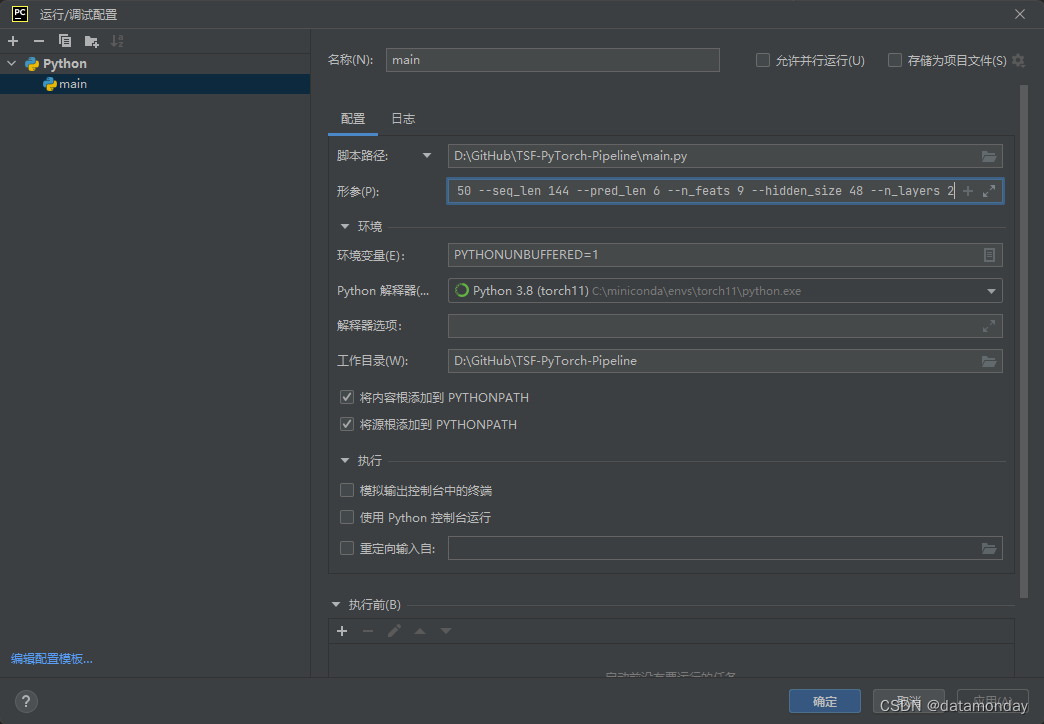Close the run/debug configuration dialog
The image size is (1044, 724).
(1020, 14)
